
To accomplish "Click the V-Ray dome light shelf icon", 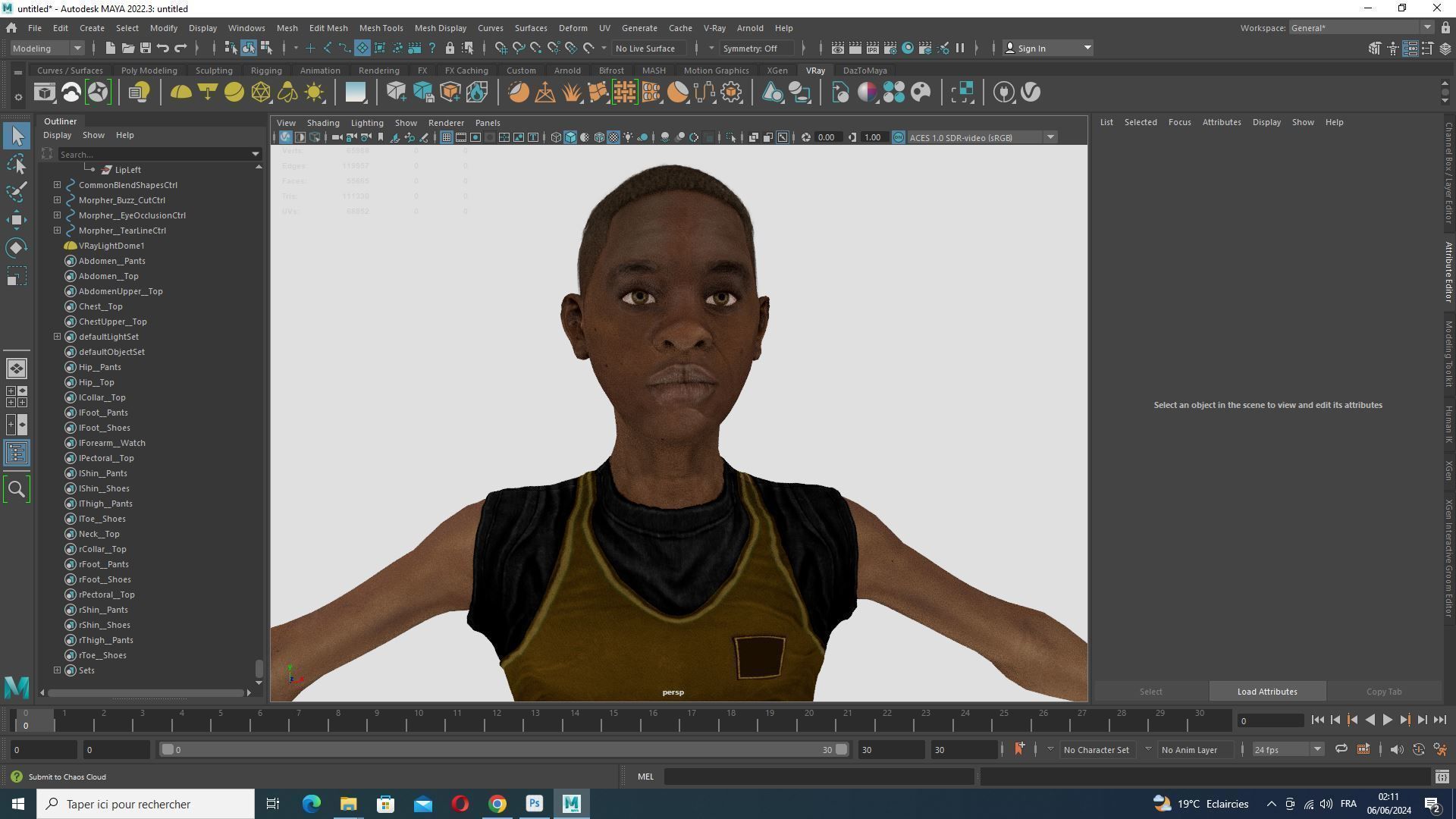I will point(180,93).
